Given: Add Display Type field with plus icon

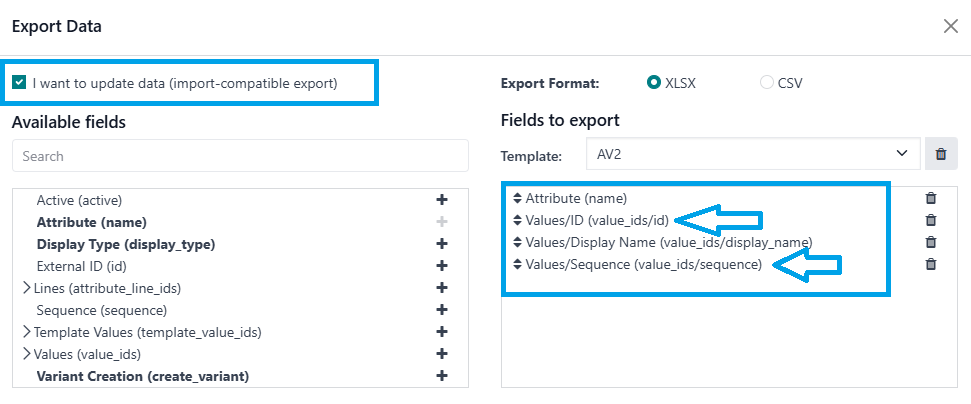Looking at the screenshot, I should point(442,244).
